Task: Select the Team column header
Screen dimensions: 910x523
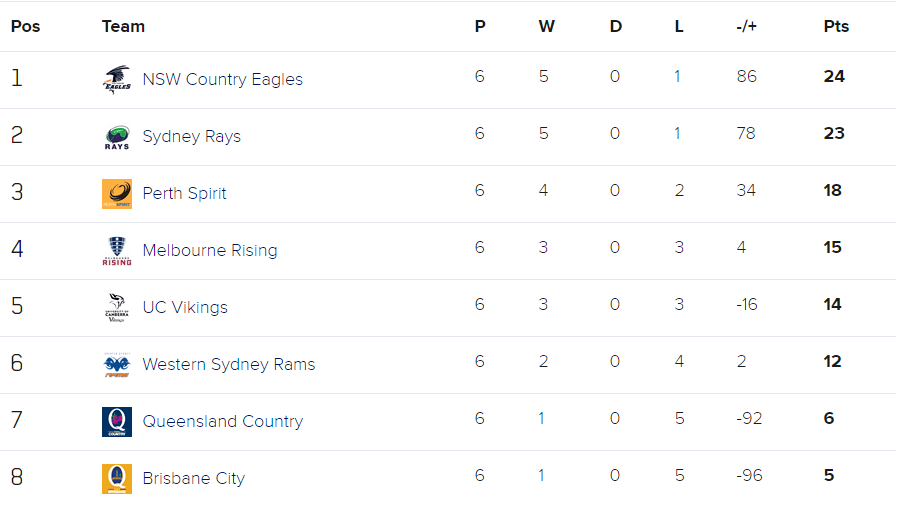Action: click(123, 26)
